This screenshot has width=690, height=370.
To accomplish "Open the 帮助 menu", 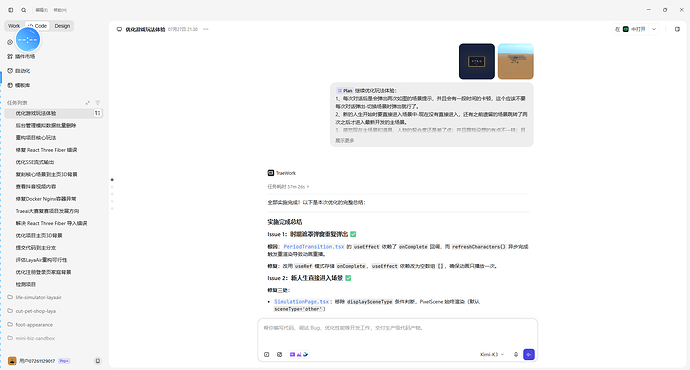I will 60,10.
